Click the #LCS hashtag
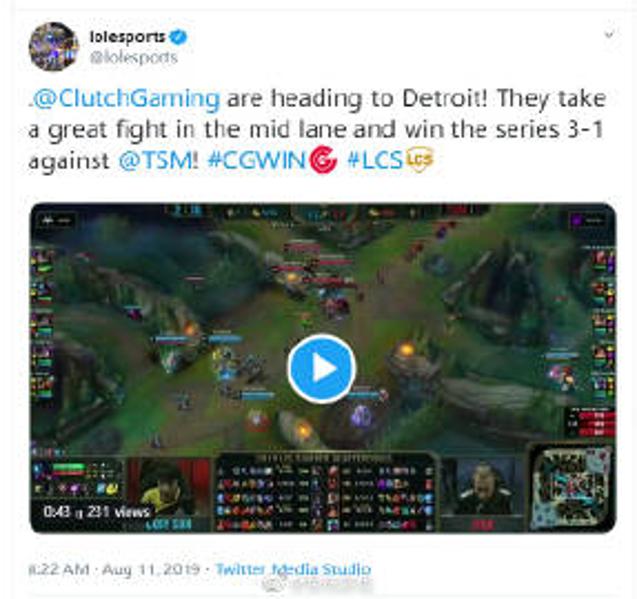This screenshot has height=599, width=637. [x=375, y=160]
